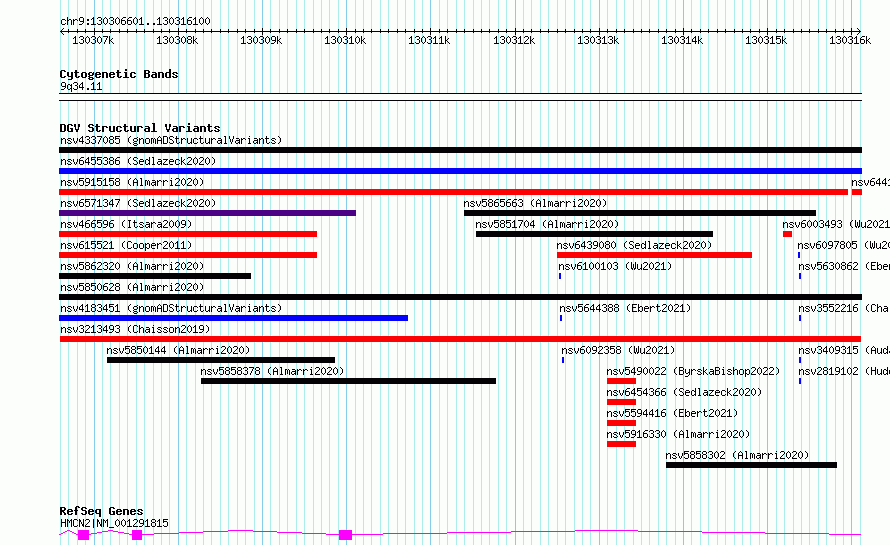
Task: Click the chr9:130306601..130316100 region label
Action: [135, 21]
